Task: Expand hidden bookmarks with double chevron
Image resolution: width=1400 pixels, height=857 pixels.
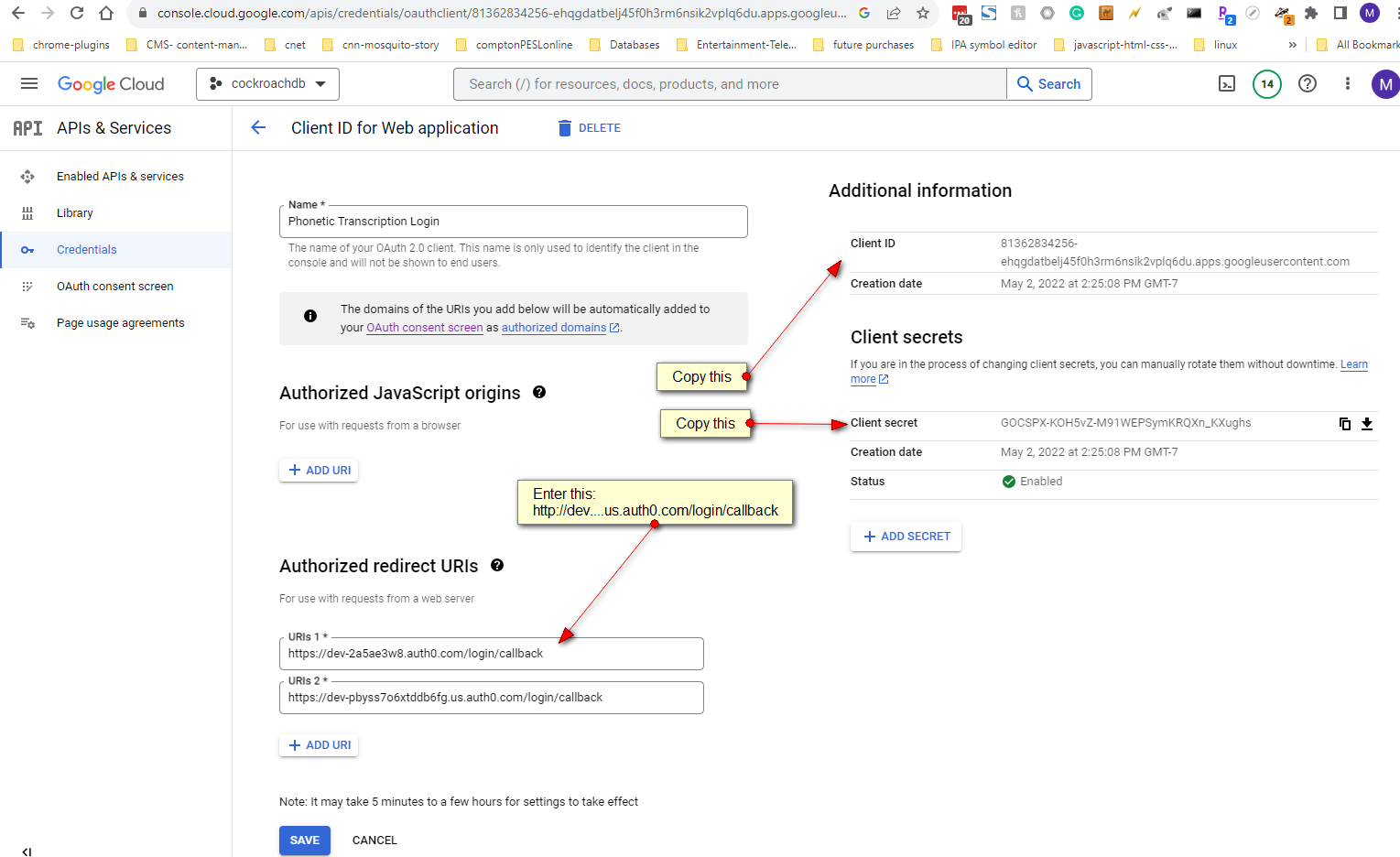Action: click(x=1293, y=45)
